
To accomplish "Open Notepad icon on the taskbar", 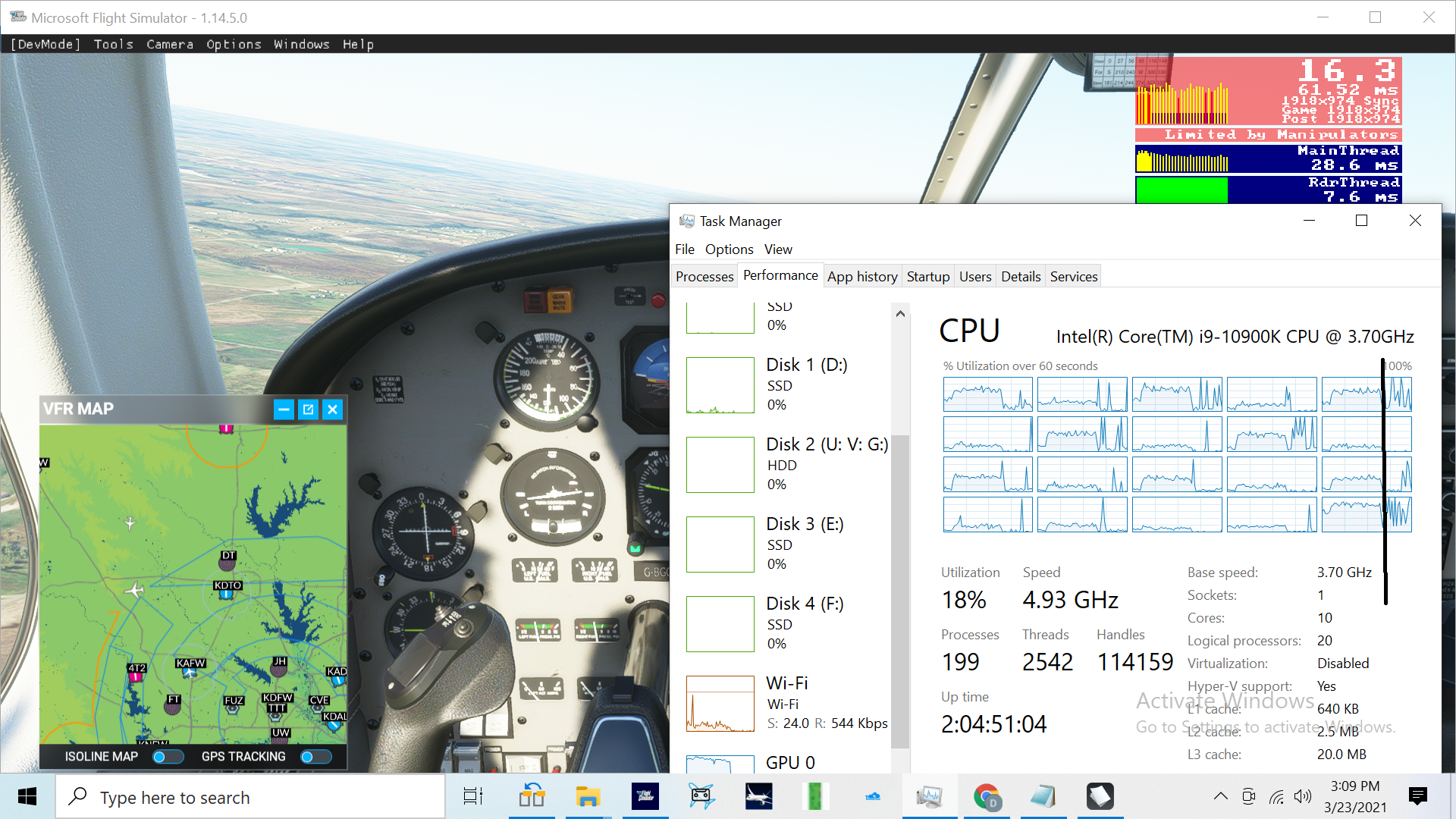I will pos(1043,796).
